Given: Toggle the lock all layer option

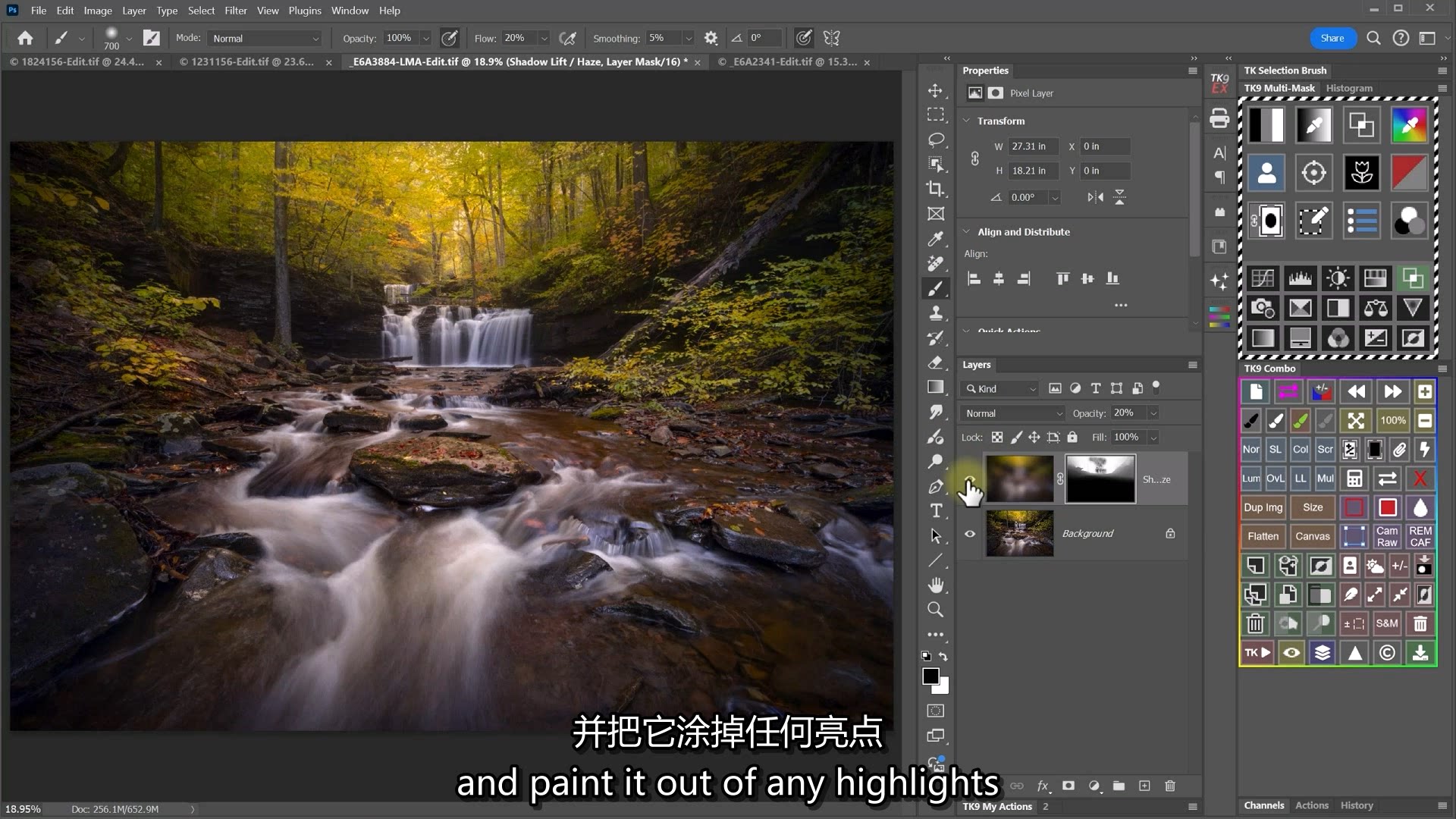Looking at the screenshot, I should point(1072,437).
